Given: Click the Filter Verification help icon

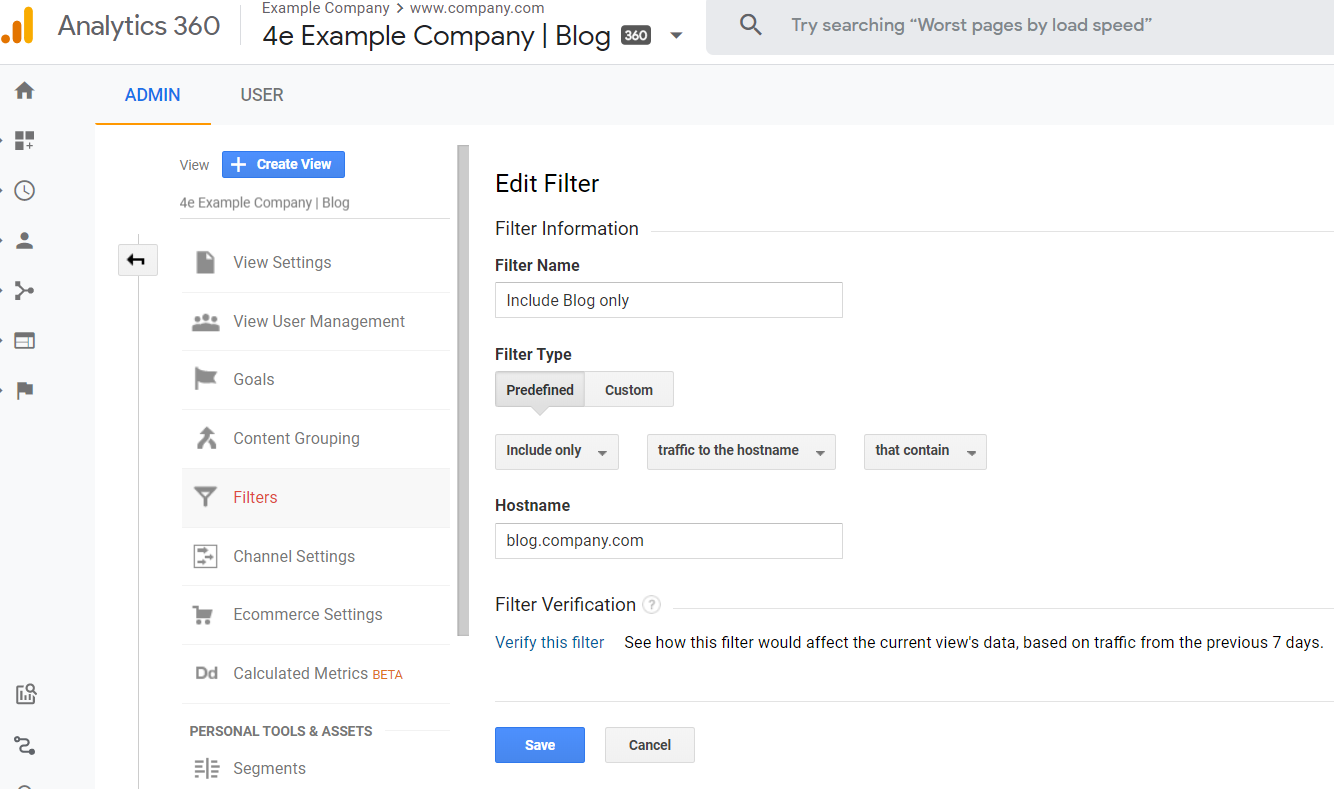Looking at the screenshot, I should point(652,605).
